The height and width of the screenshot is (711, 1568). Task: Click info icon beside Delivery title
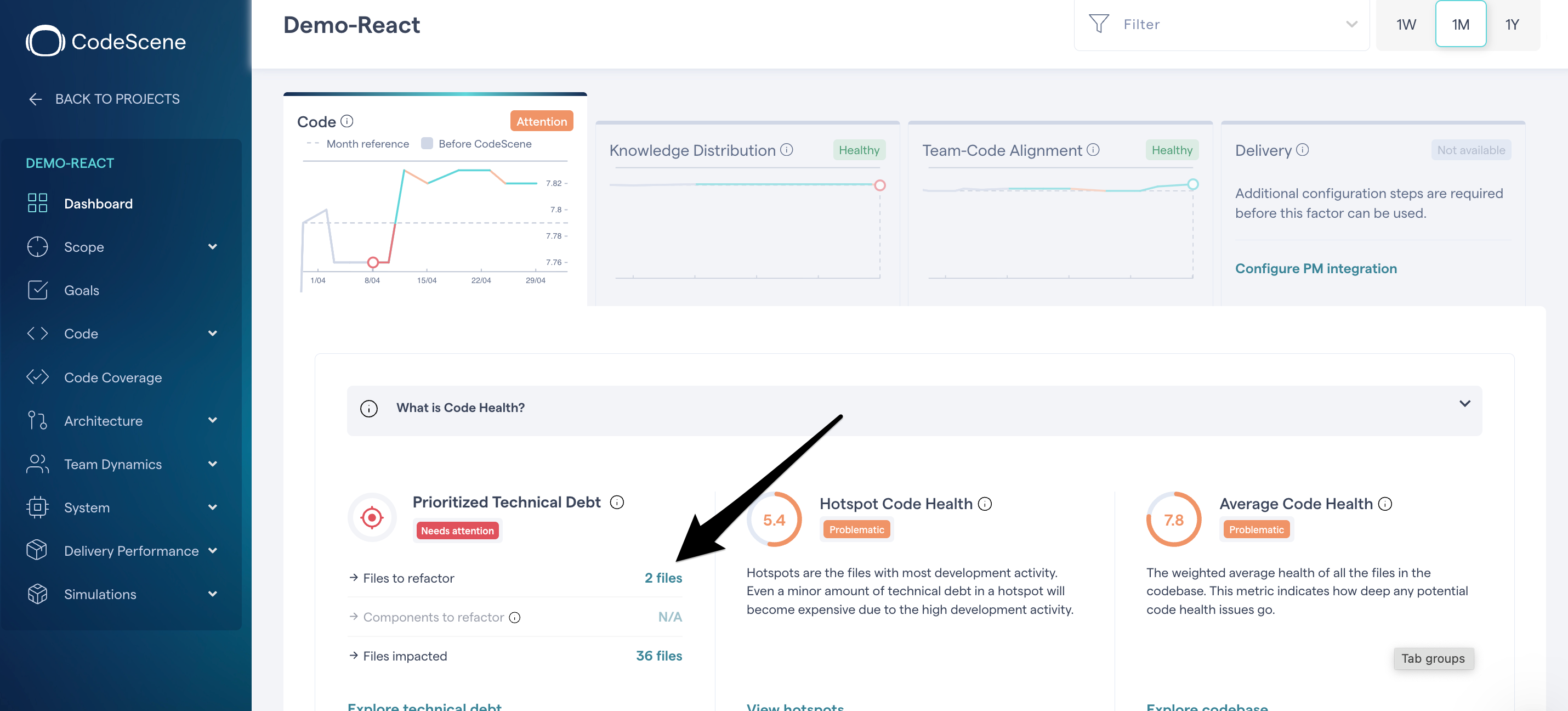(x=1302, y=149)
